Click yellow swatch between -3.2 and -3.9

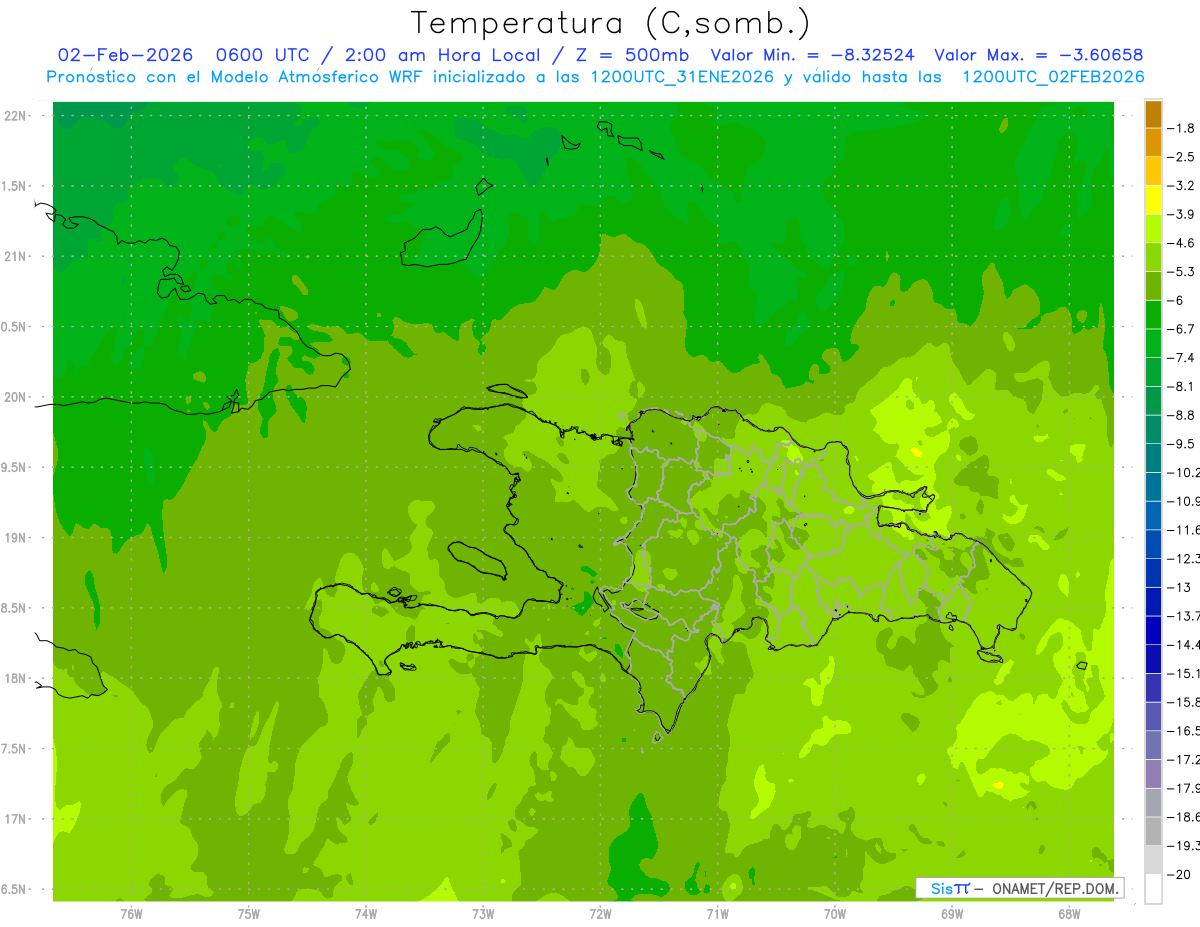(x=1153, y=200)
